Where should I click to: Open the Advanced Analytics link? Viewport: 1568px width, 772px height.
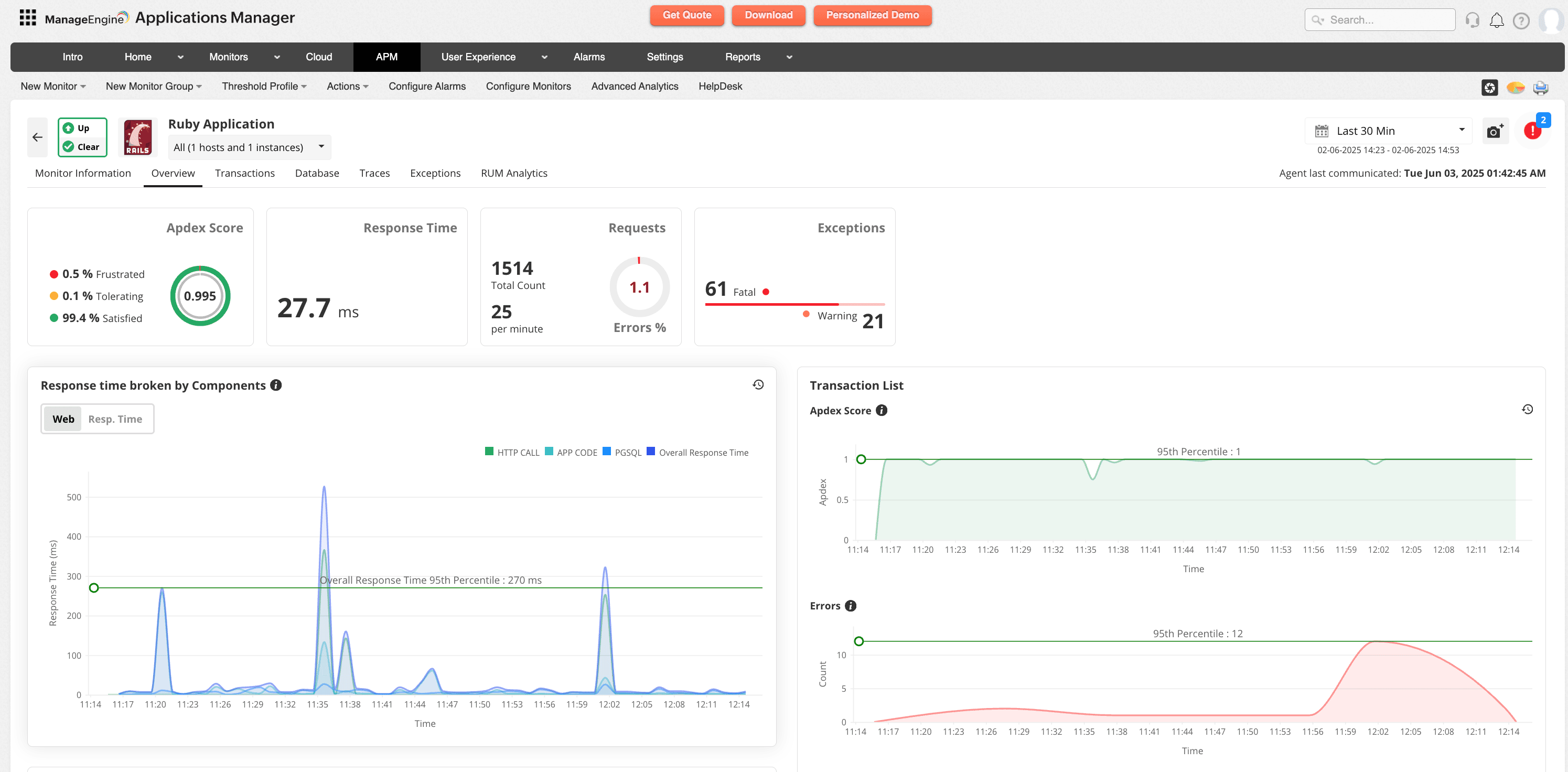(x=634, y=87)
